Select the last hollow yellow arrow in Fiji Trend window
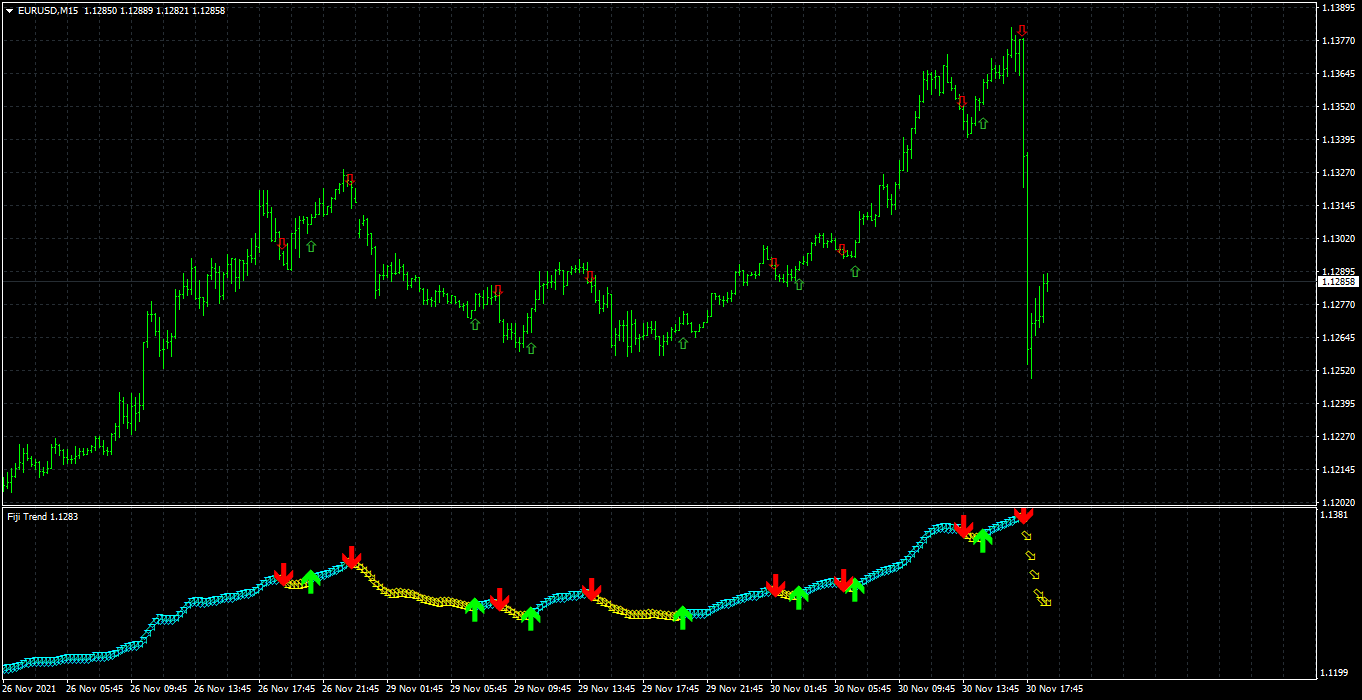This screenshot has width=1362, height=700. point(1044,601)
